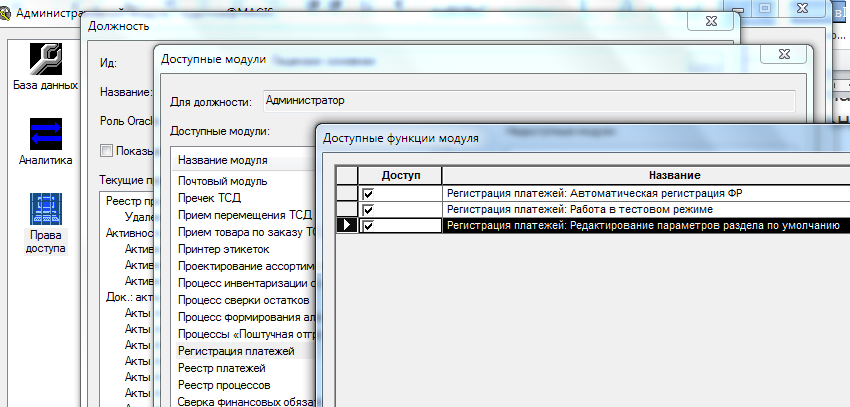Click the row selector of Автоматическая регистрация ФР

[x=346, y=193]
